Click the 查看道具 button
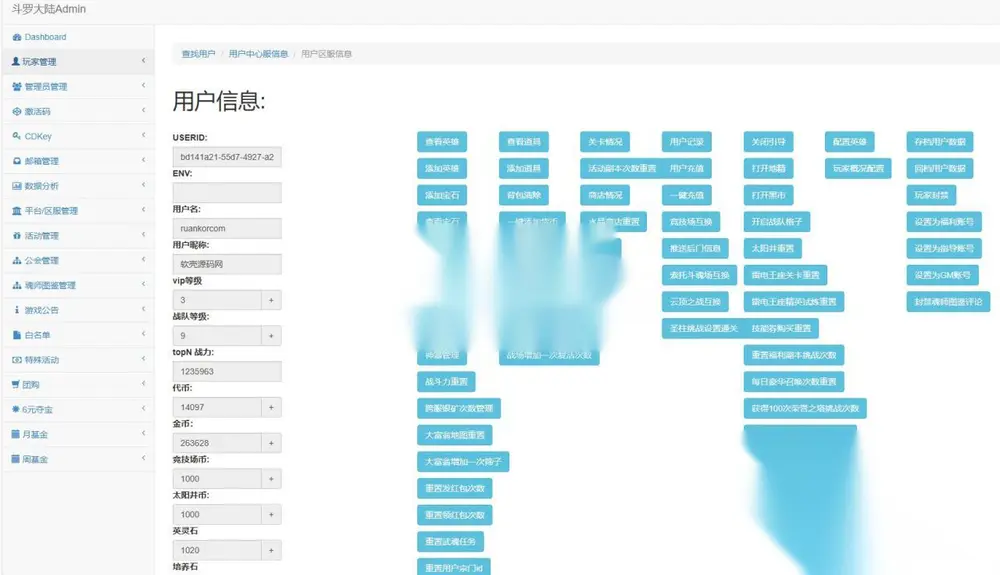Image resolution: width=1000 pixels, height=575 pixels. click(524, 142)
